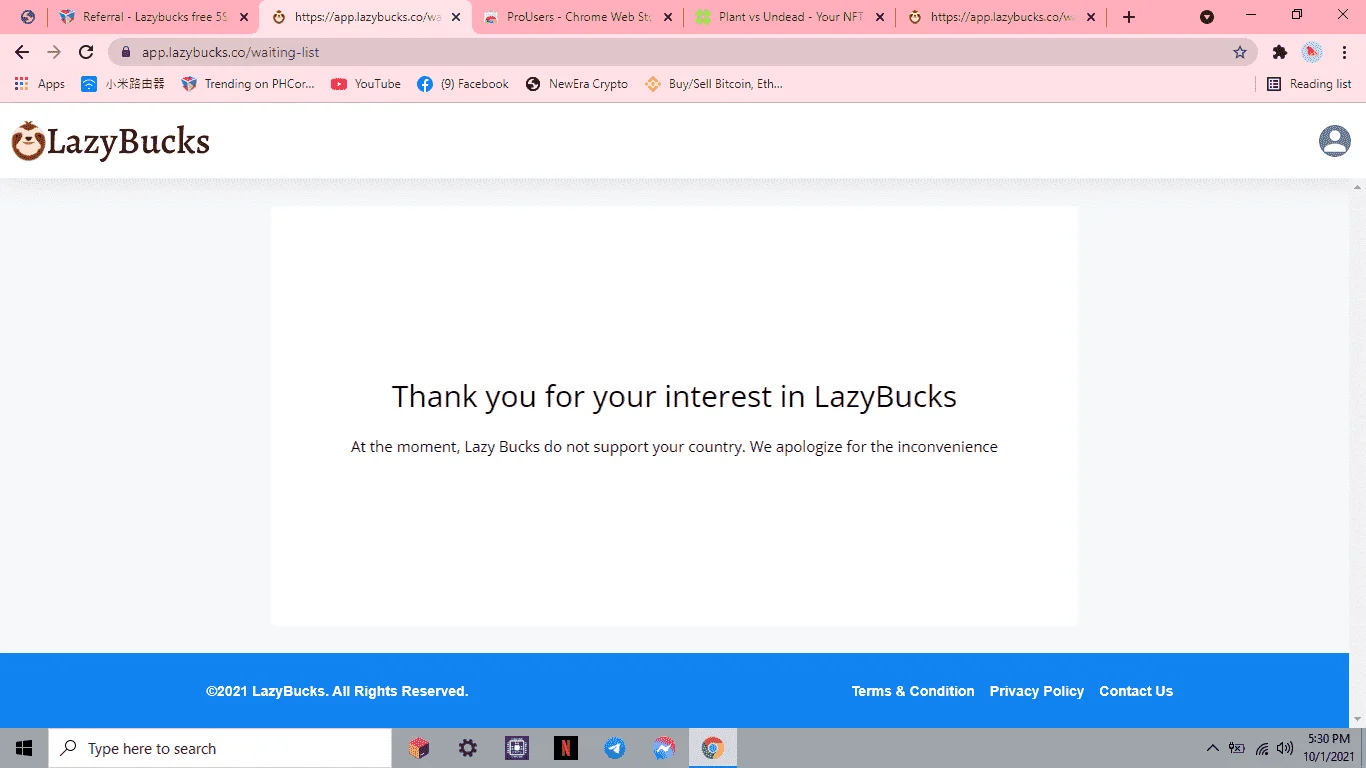Close the rightmost app.lazybucks.co tab
The width and height of the screenshot is (1366, 768).
1091,17
